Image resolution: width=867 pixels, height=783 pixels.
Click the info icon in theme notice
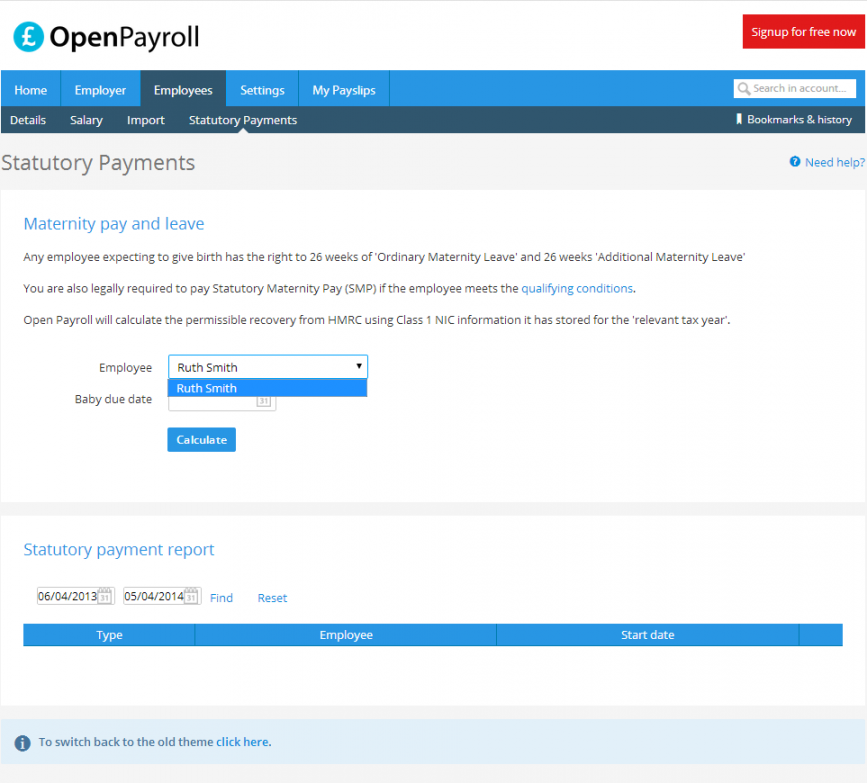tap(22, 743)
